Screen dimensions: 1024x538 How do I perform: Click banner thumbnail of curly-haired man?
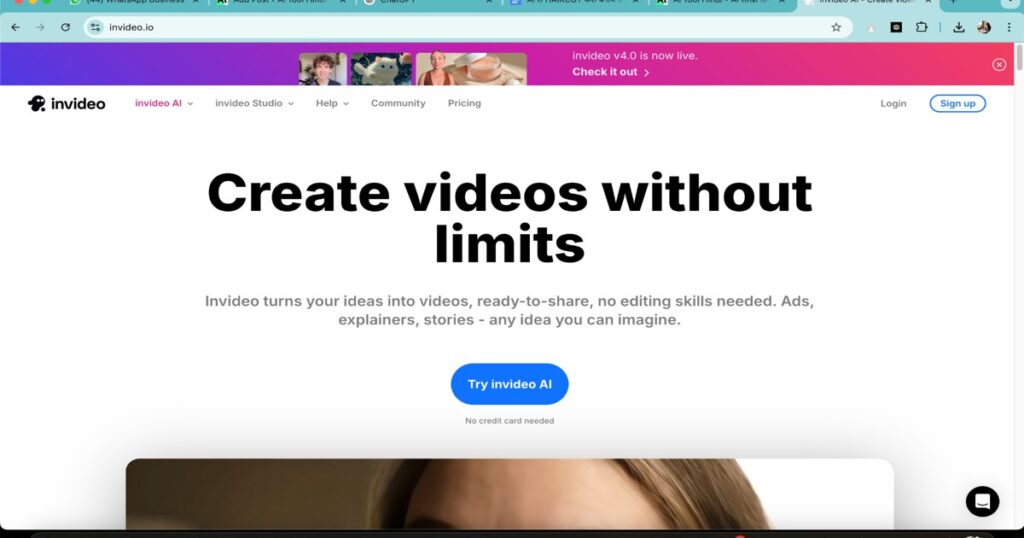point(323,69)
